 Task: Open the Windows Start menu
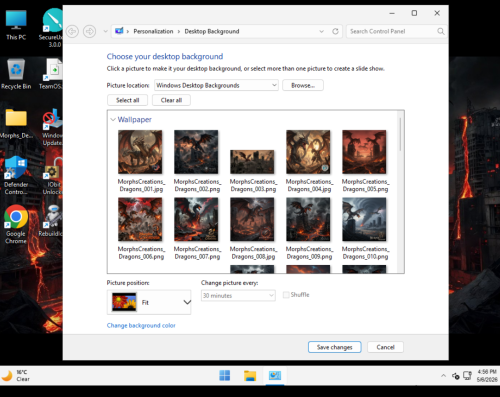[225, 375]
